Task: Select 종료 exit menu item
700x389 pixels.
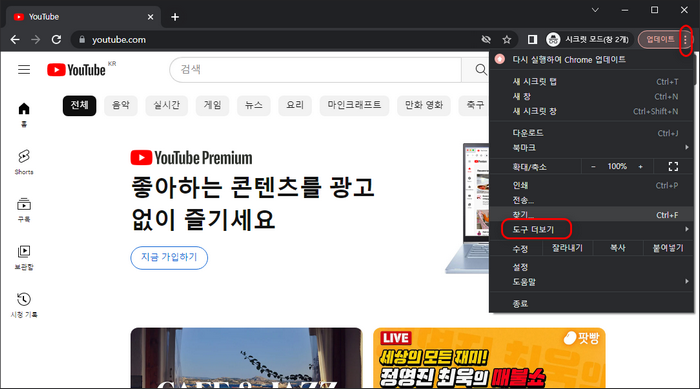Action: [592, 304]
